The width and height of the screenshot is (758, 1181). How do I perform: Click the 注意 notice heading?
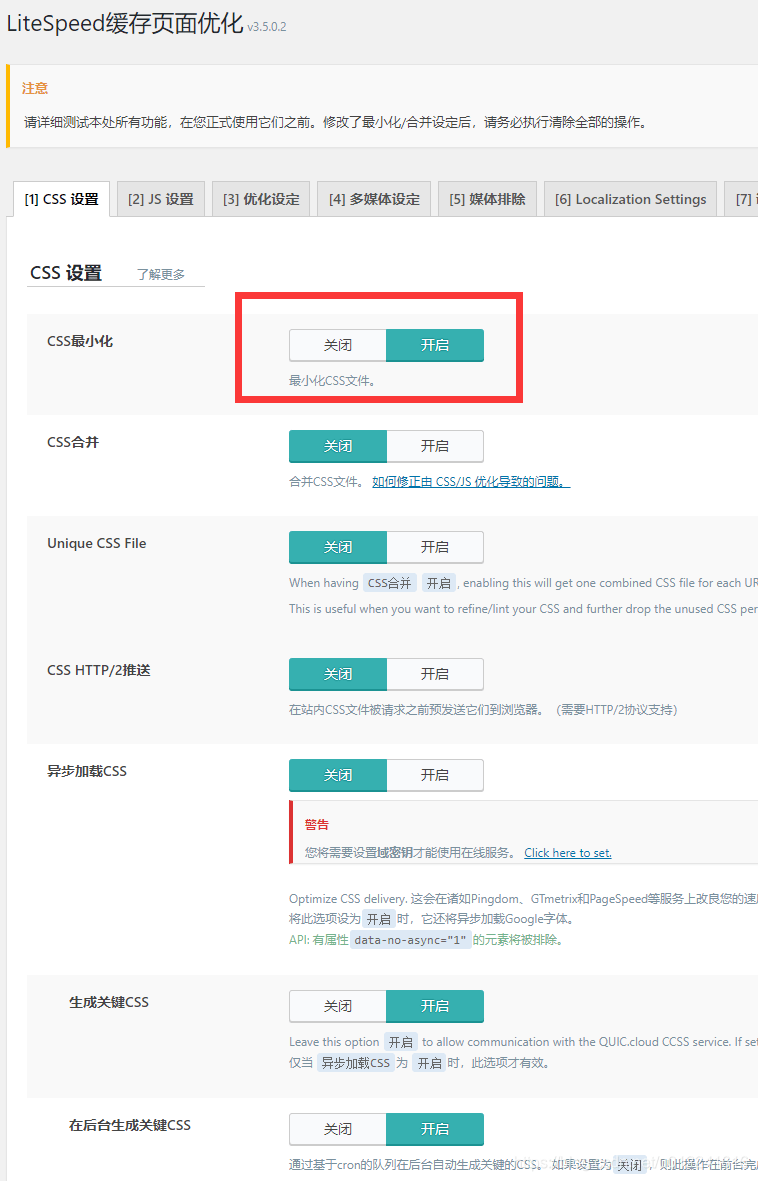point(35,88)
